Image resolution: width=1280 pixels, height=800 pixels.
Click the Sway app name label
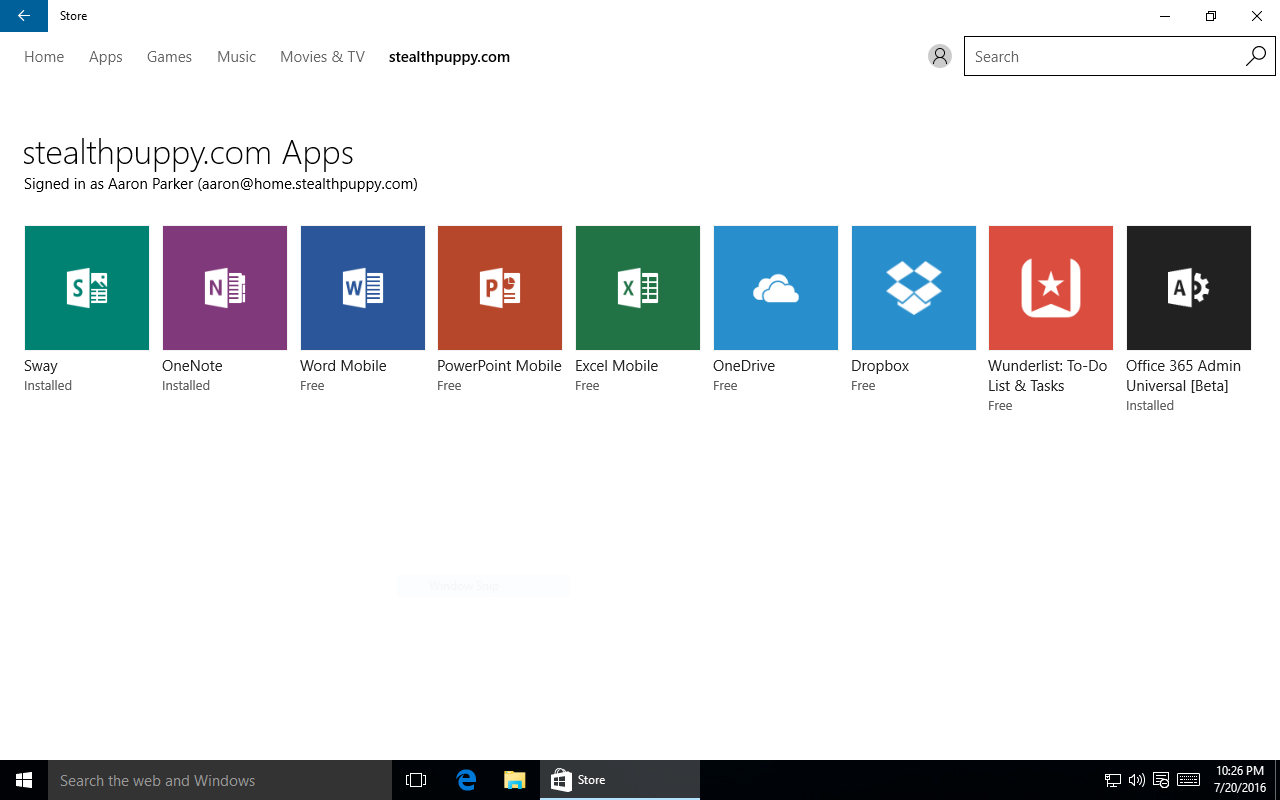pos(41,366)
